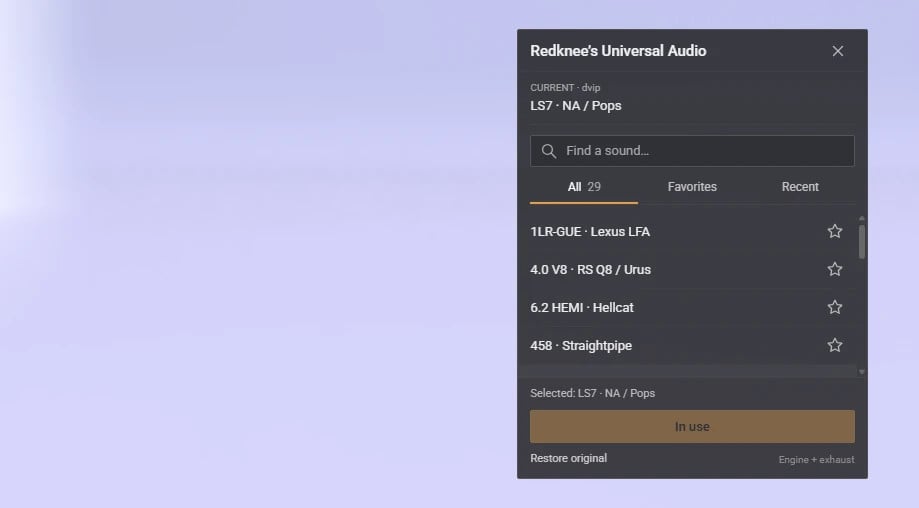Switch to the All tab

pos(584,187)
